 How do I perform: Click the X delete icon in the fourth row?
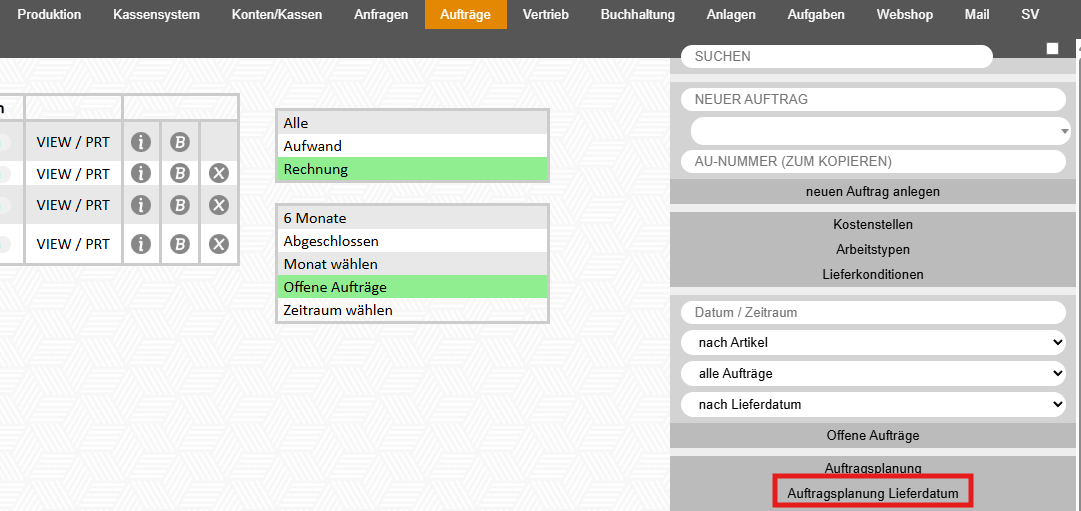point(219,244)
